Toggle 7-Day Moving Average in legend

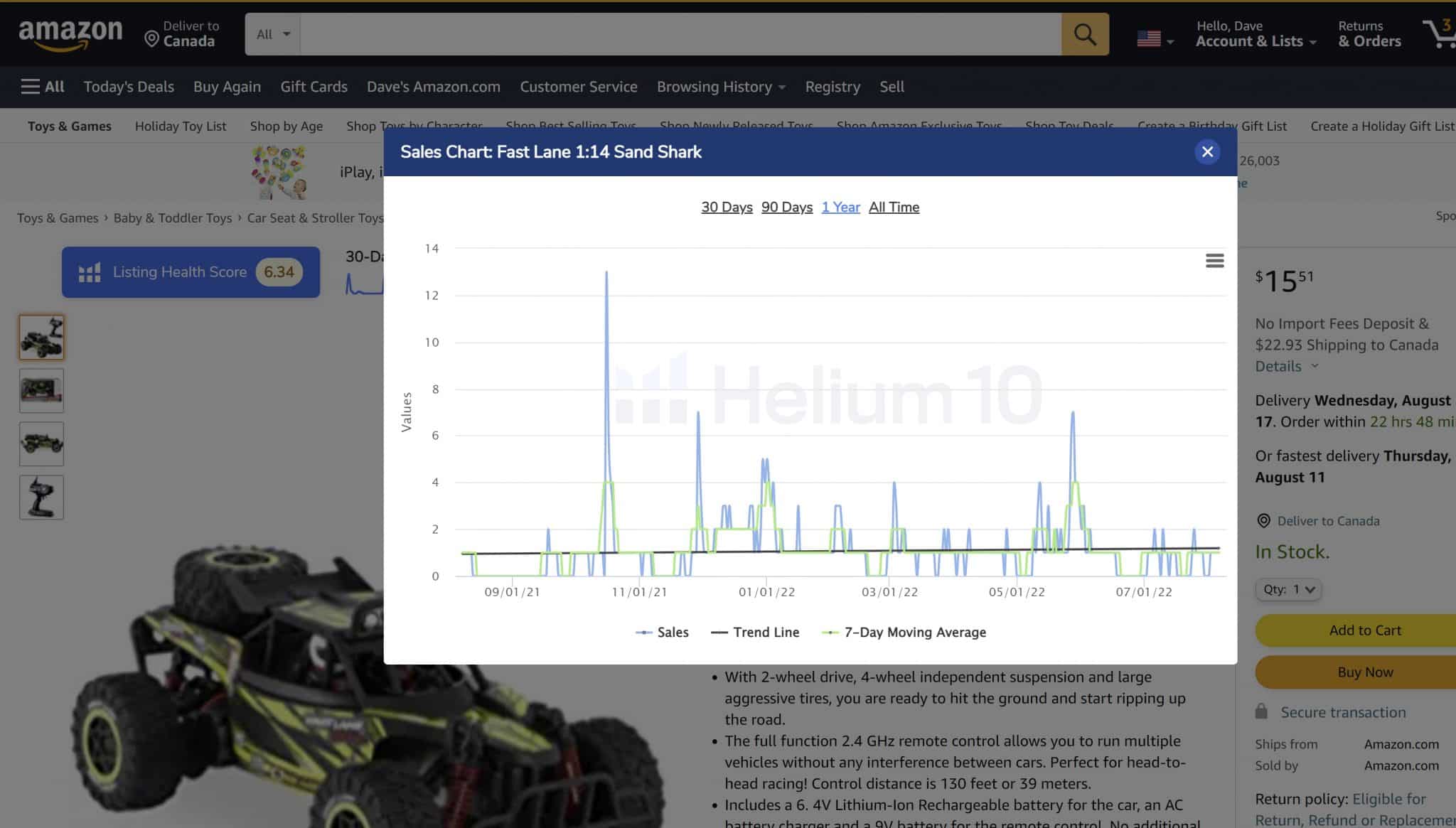click(x=904, y=632)
